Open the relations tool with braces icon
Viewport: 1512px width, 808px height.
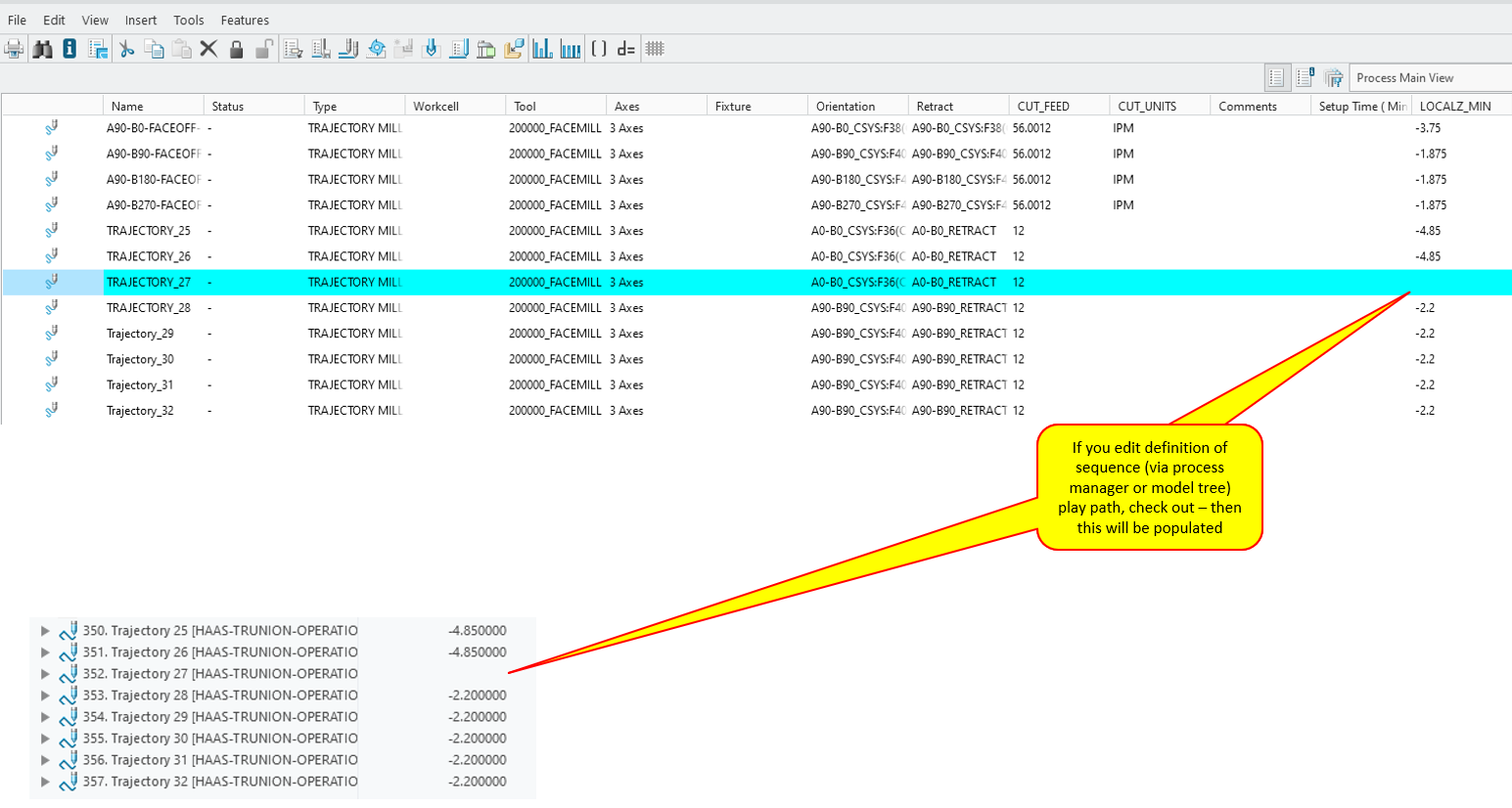pyautogui.click(x=599, y=48)
